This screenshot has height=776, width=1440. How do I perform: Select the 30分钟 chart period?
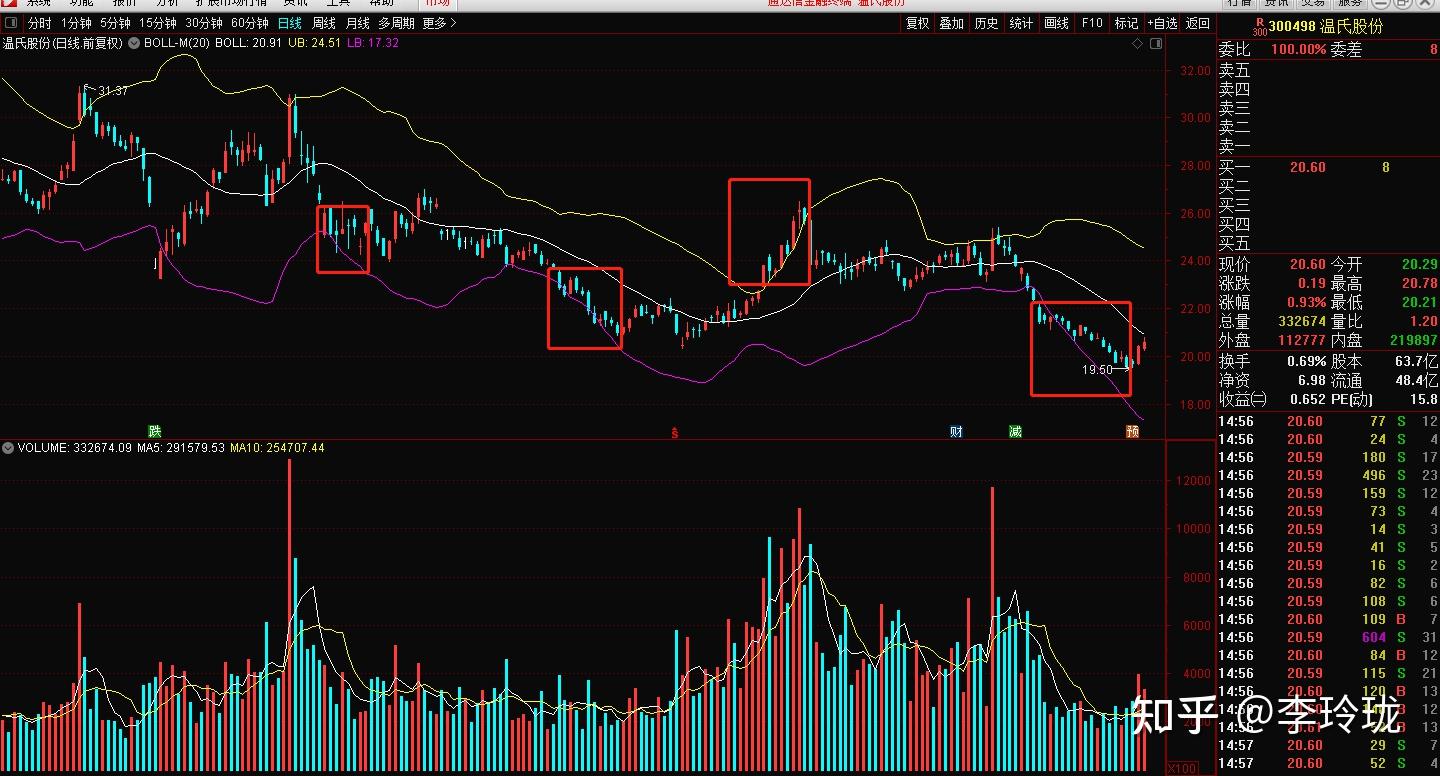(x=204, y=23)
